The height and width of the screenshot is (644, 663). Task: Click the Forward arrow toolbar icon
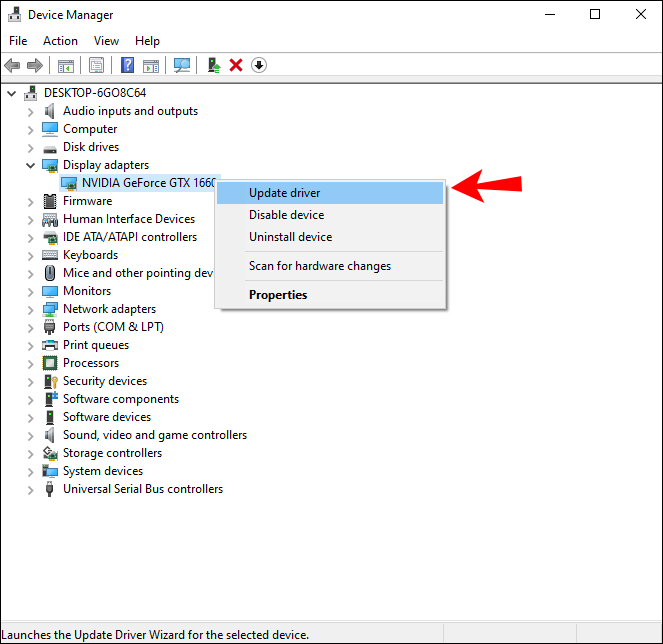tap(35, 66)
